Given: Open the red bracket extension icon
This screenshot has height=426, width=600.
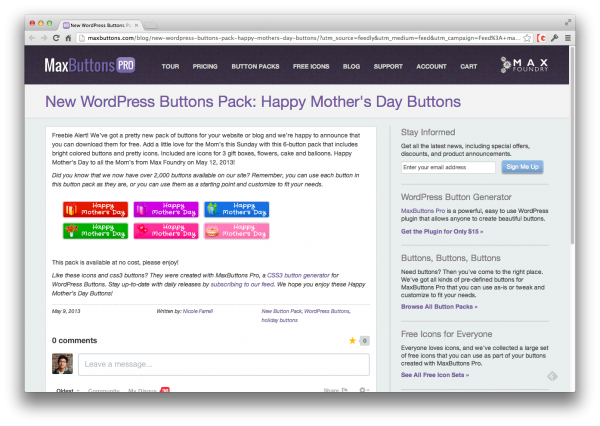Looking at the screenshot, I should click(541, 38).
